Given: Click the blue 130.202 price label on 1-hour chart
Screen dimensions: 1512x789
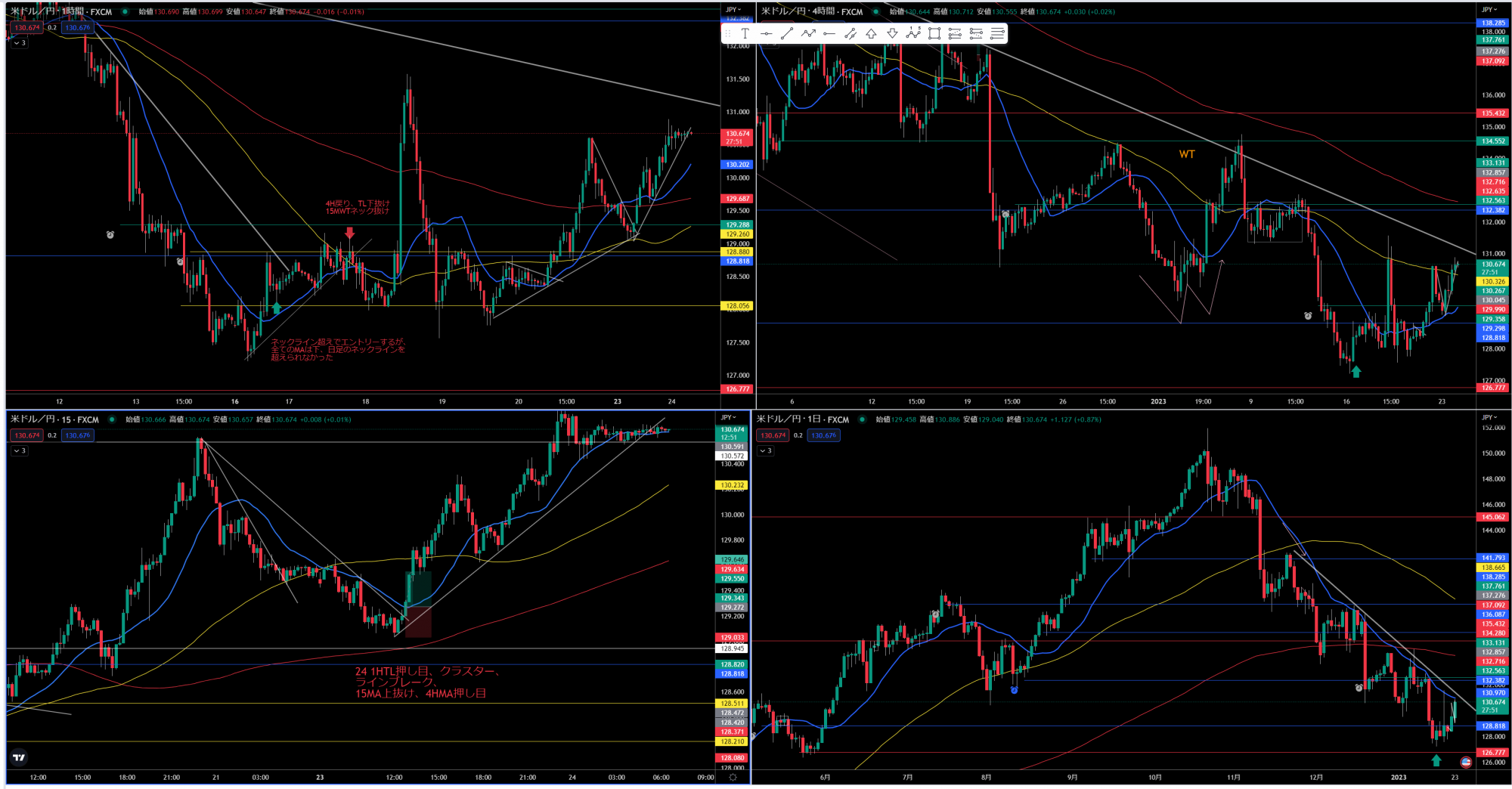Looking at the screenshot, I should click(738, 164).
